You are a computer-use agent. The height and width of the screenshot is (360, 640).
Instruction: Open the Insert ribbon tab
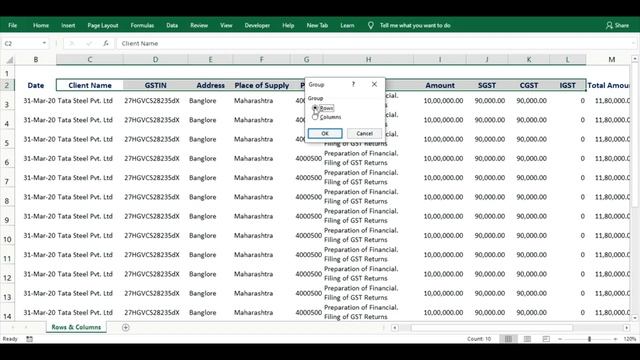click(68, 25)
